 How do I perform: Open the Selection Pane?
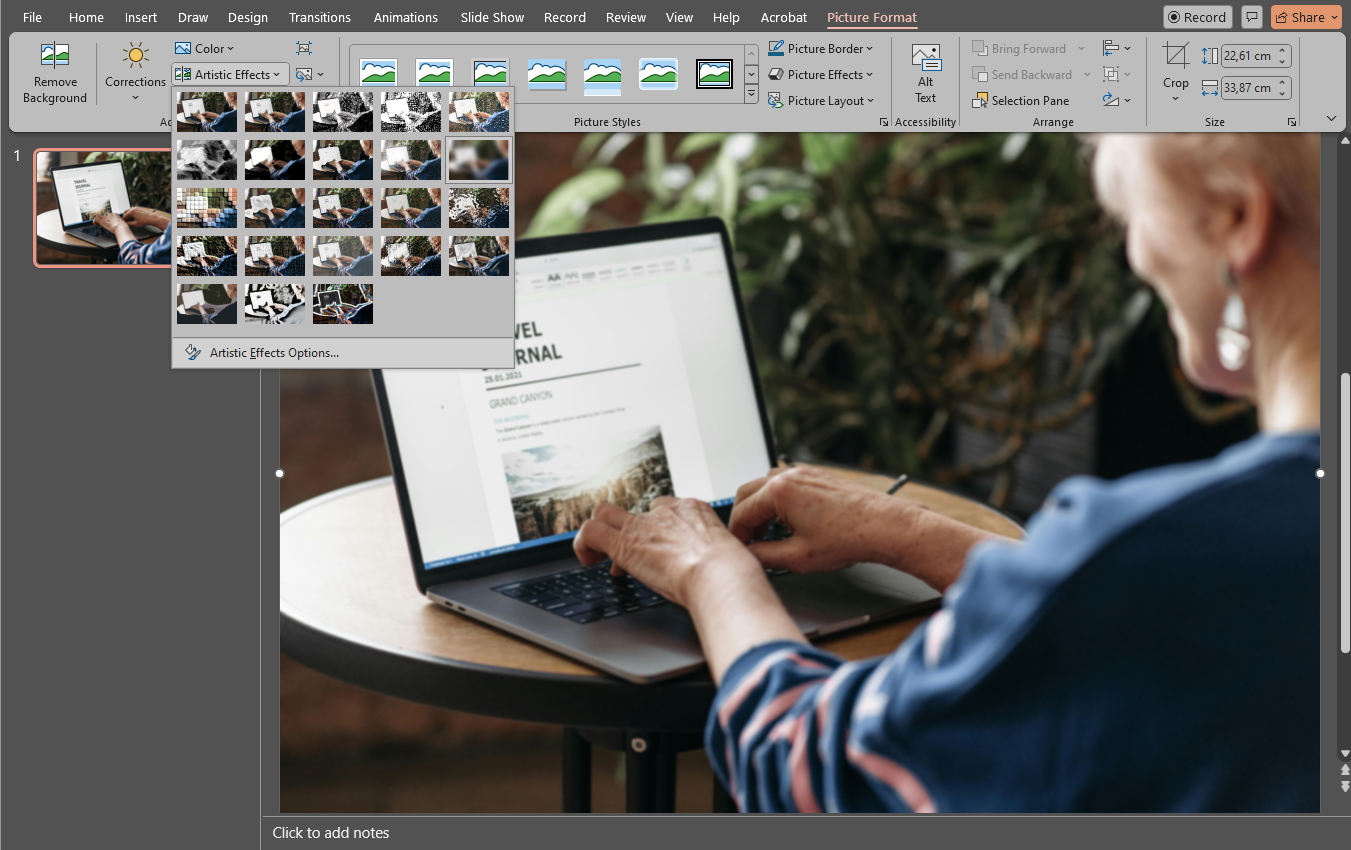(x=1020, y=100)
